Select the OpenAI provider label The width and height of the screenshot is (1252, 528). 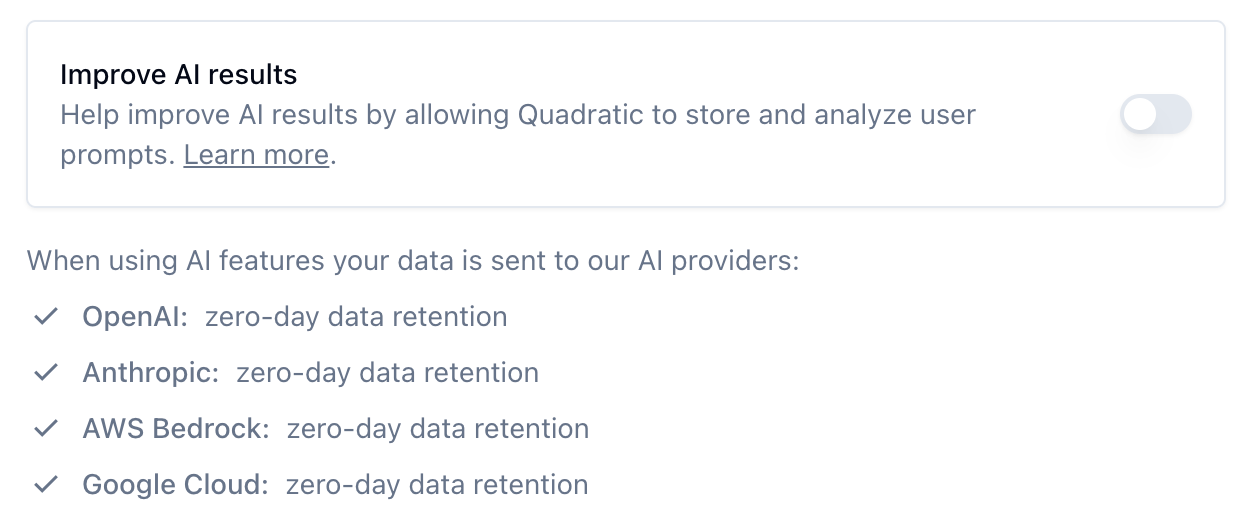[135, 317]
